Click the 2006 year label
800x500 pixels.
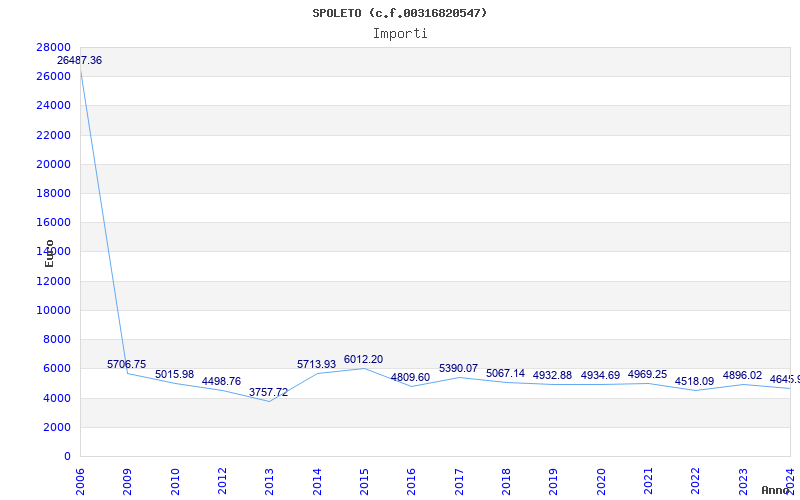[80, 481]
